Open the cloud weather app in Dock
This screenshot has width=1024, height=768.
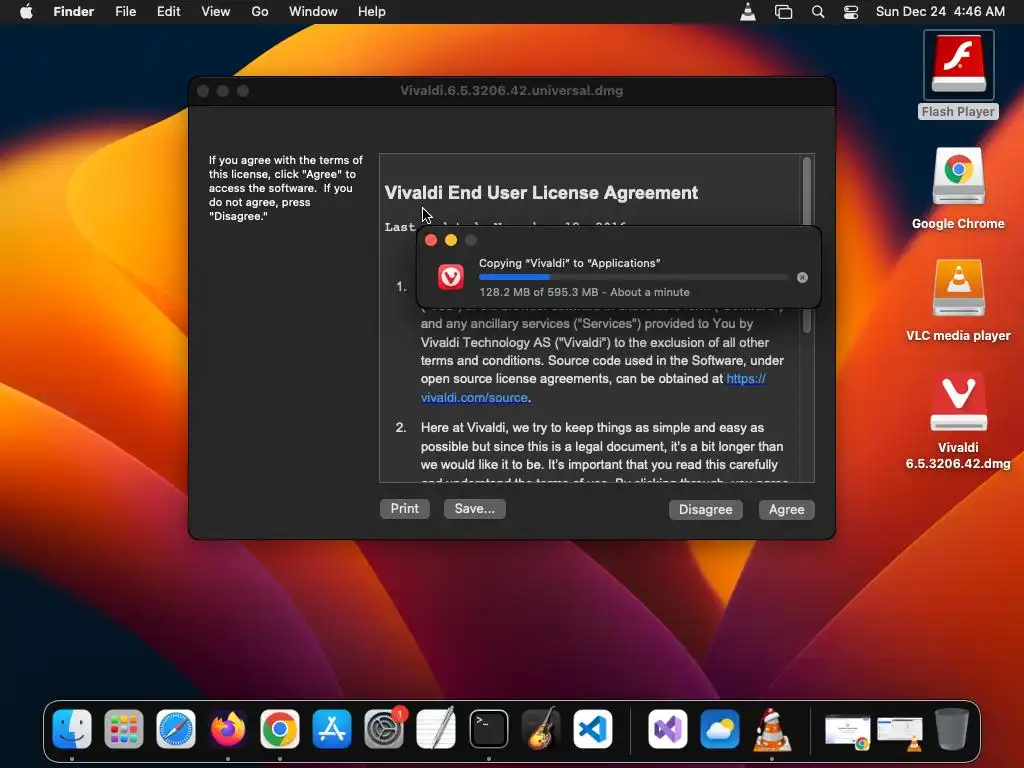pos(720,729)
